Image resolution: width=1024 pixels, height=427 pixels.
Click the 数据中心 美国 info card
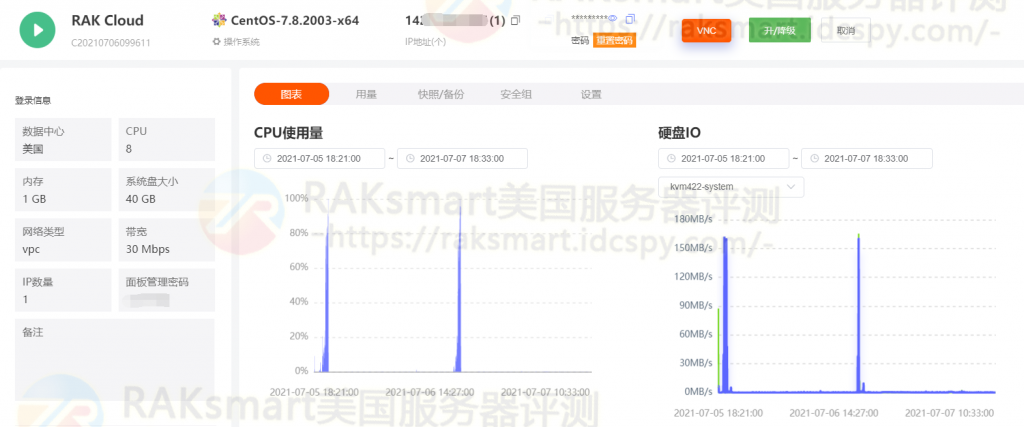(63, 139)
